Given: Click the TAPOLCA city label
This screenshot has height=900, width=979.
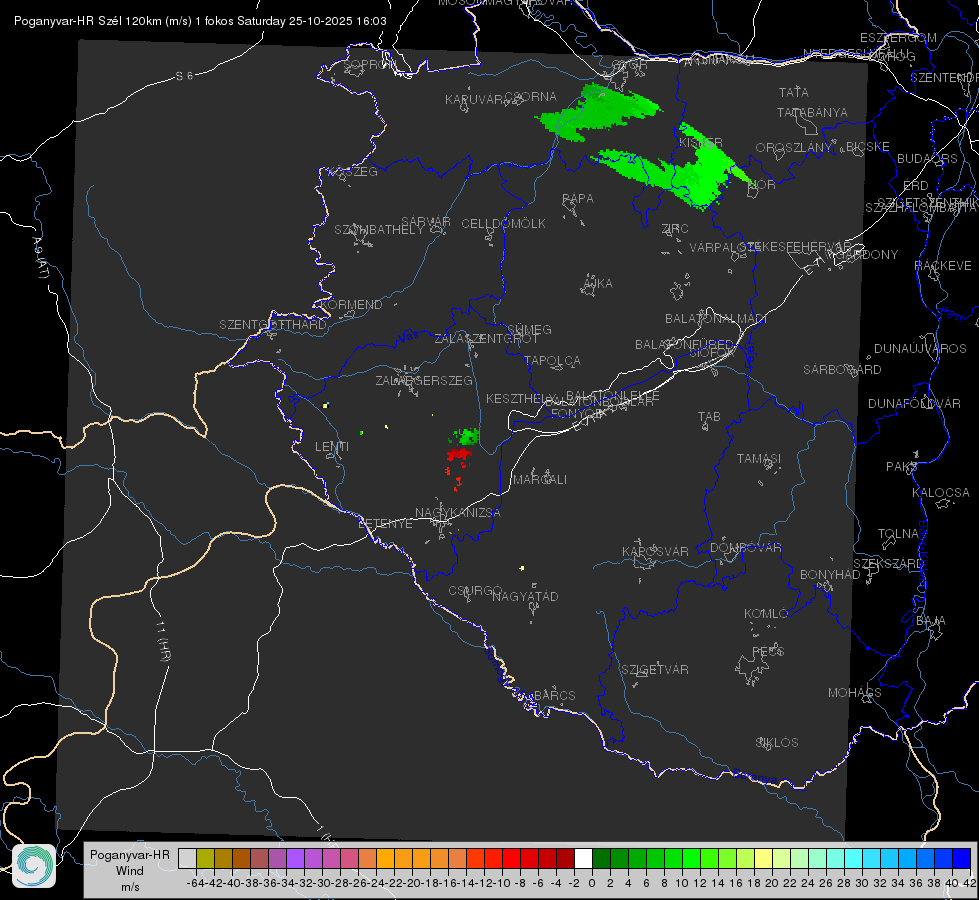Looking at the screenshot, I should click(552, 360).
